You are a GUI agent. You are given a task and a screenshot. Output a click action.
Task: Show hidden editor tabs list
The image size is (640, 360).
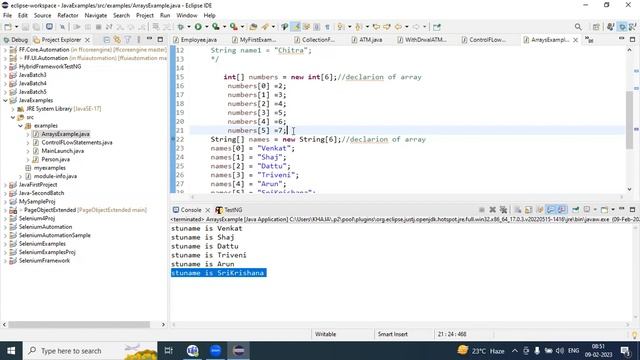pyautogui.click(x=589, y=40)
